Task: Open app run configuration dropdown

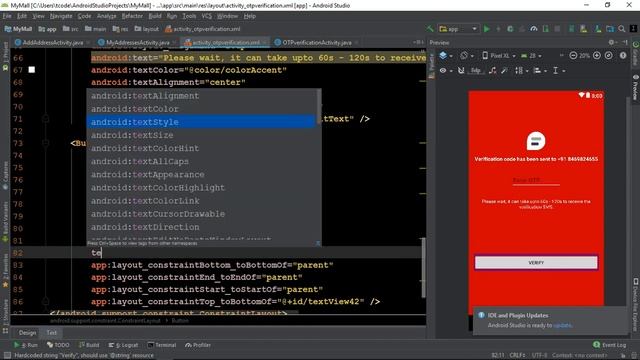Action: click(458, 29)
